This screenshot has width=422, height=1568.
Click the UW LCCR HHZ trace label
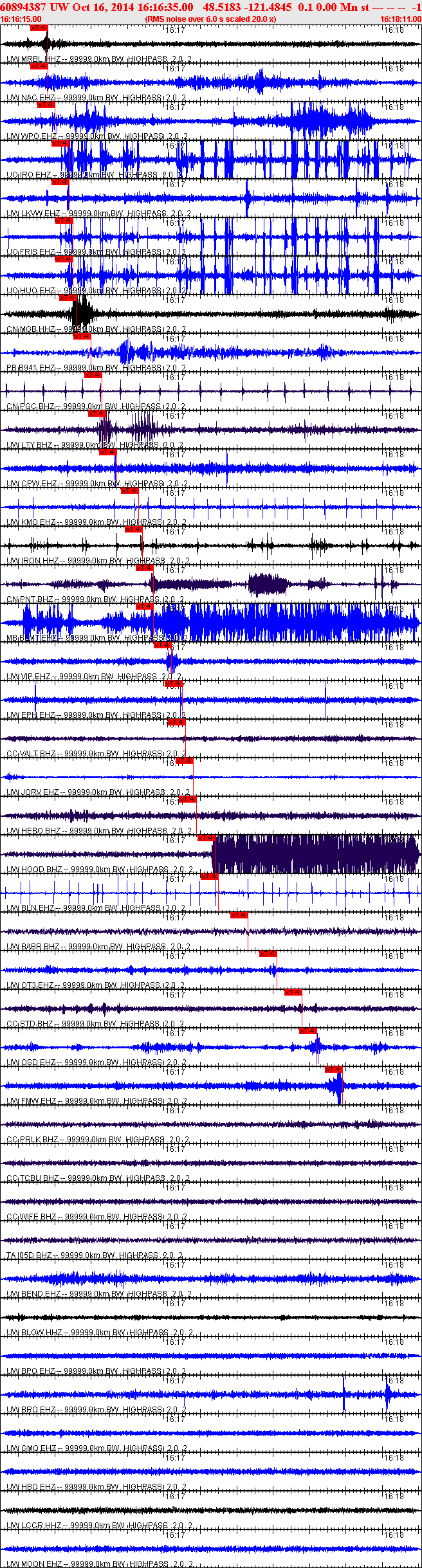tap(99, 1526)
